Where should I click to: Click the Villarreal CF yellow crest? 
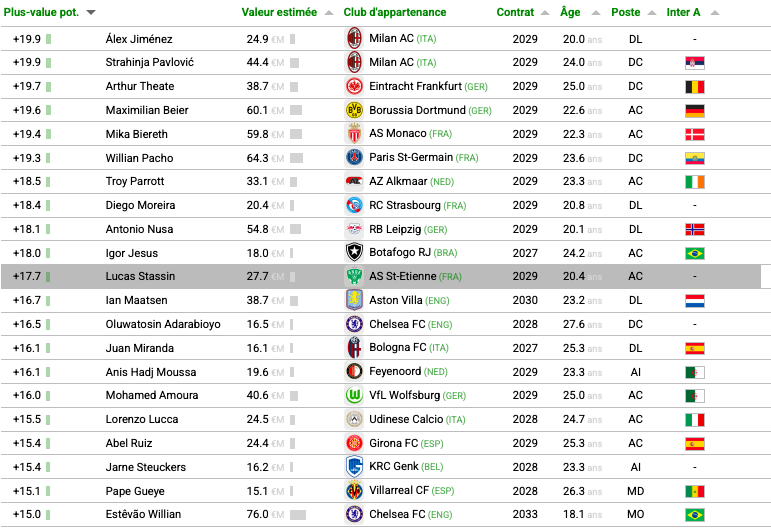(x=355, y=491)
